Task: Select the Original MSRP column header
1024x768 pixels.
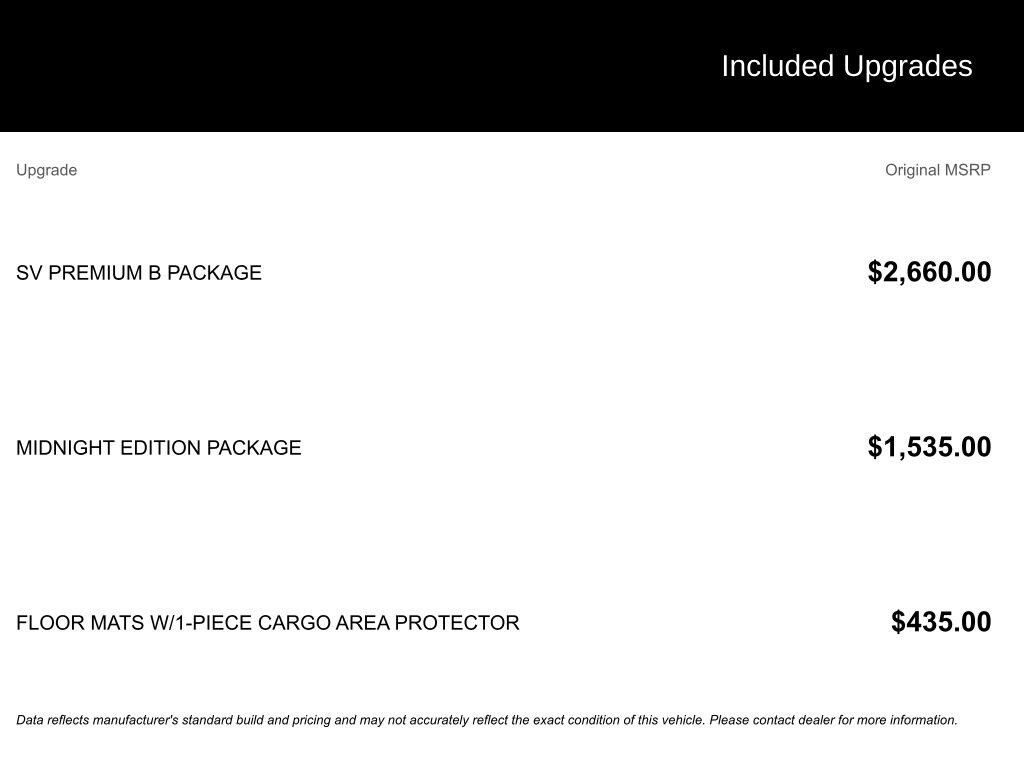Action: coord(937,170)
